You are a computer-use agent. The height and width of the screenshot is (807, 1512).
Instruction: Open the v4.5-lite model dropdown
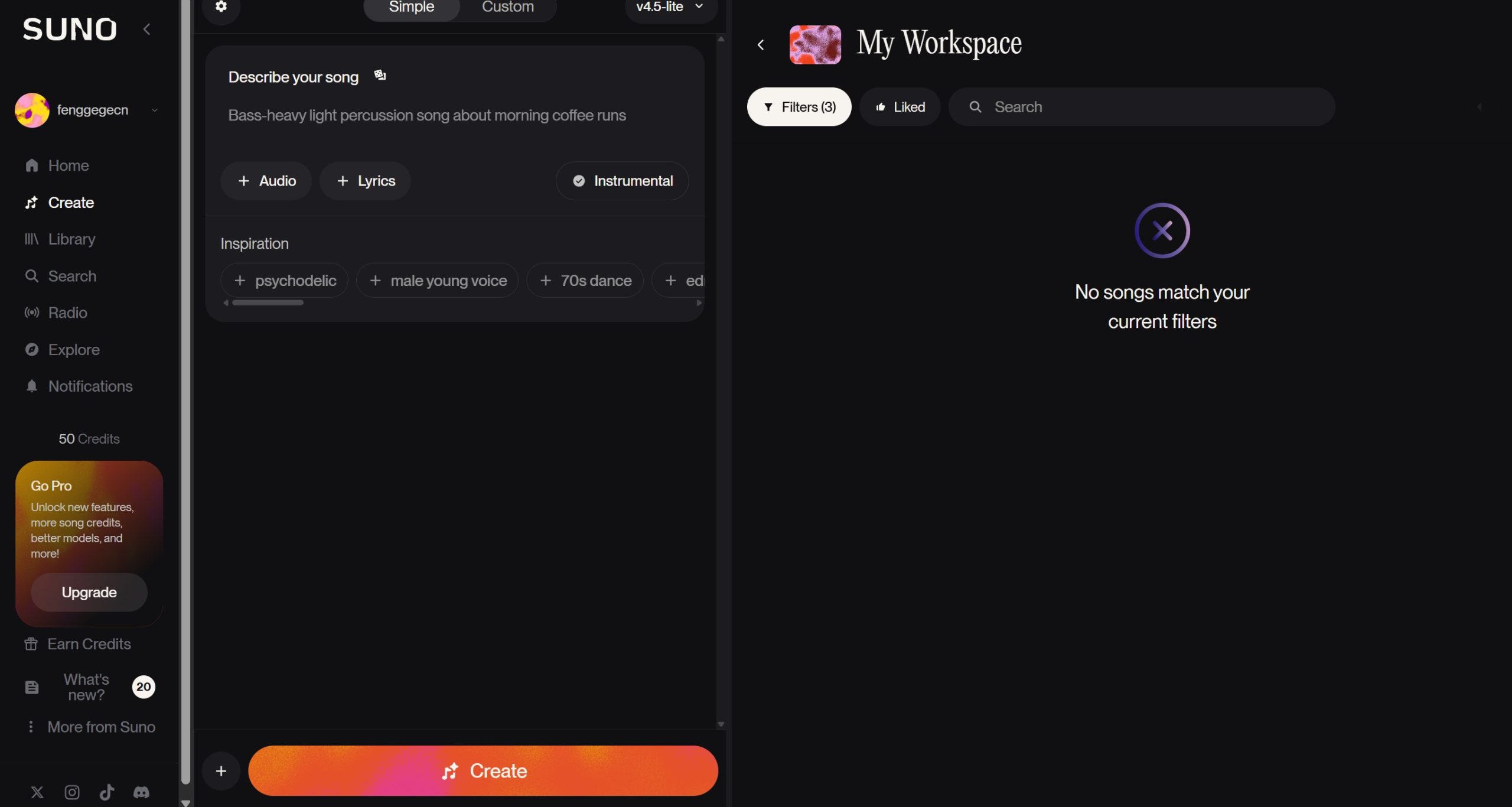[671, 6]
